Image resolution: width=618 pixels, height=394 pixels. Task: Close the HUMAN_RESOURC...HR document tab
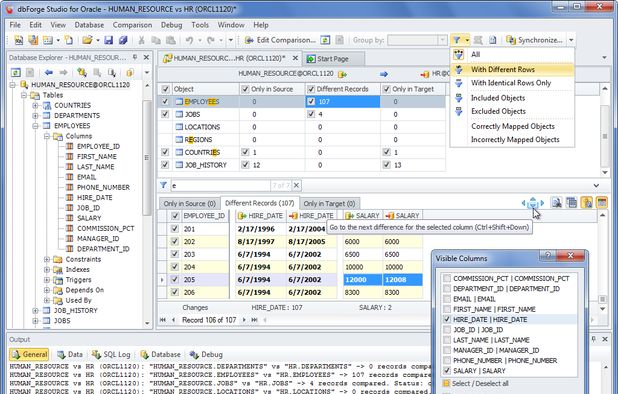pos(295,58)
